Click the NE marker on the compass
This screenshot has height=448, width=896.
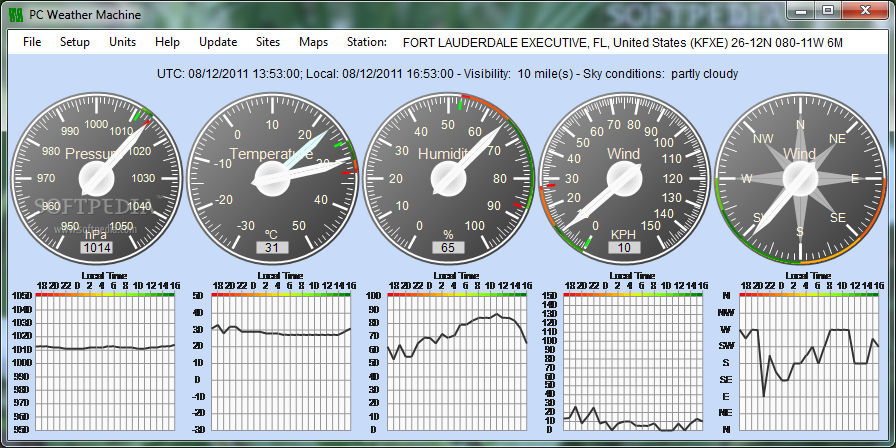pos(837,139)
